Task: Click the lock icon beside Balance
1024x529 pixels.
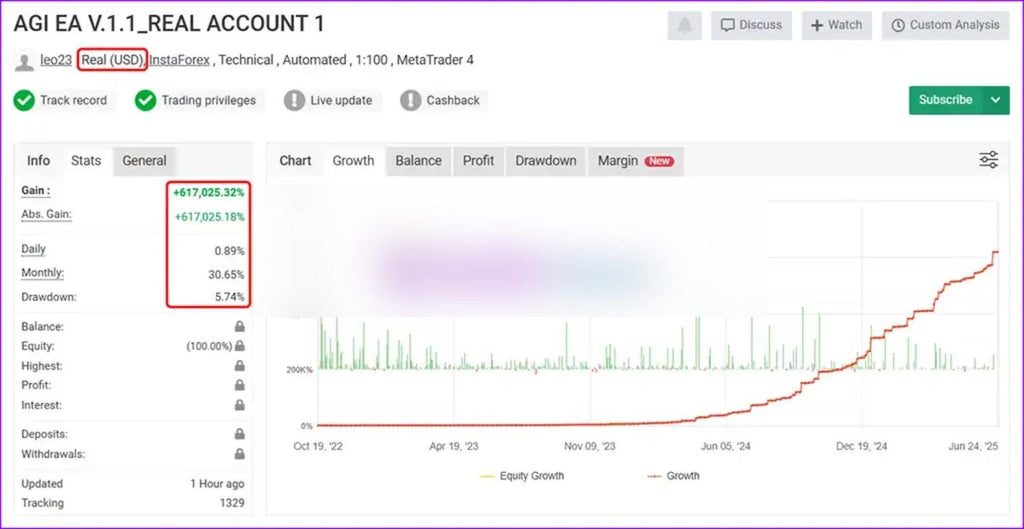Action: pyautogui.click(x=240, y=327)
